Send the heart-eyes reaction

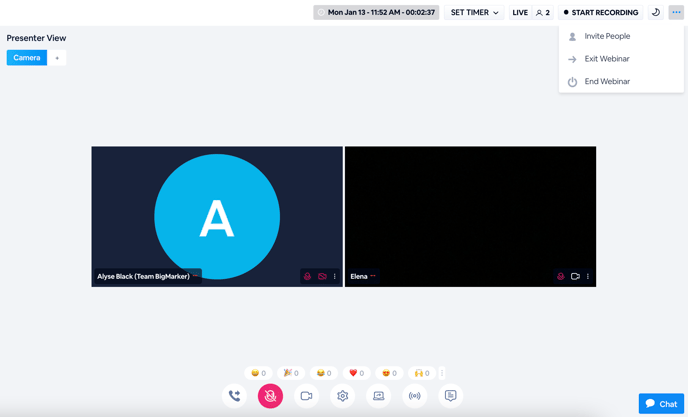(389, 373)
